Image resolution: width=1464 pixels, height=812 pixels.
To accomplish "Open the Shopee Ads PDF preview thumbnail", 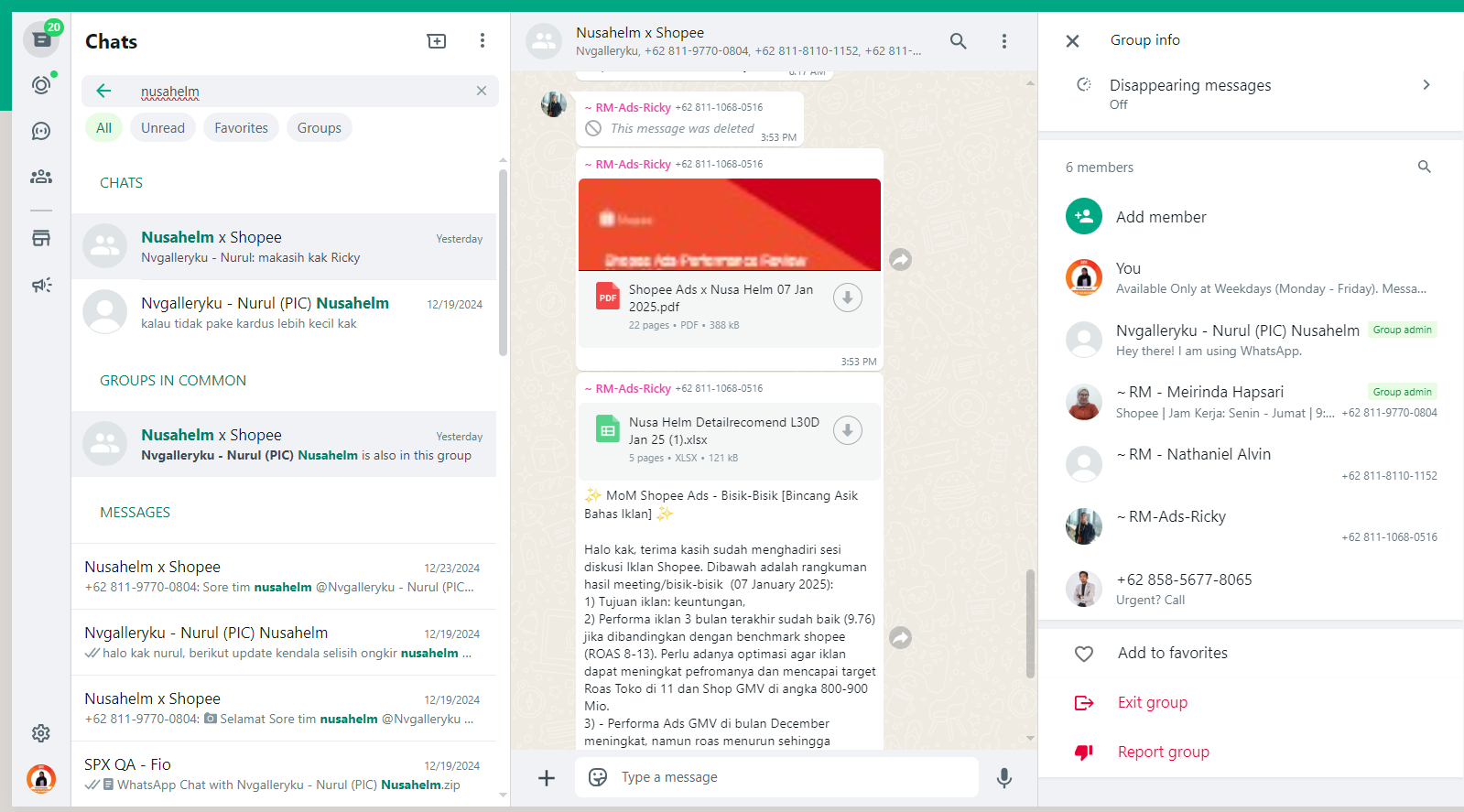I will click(730, 224).
